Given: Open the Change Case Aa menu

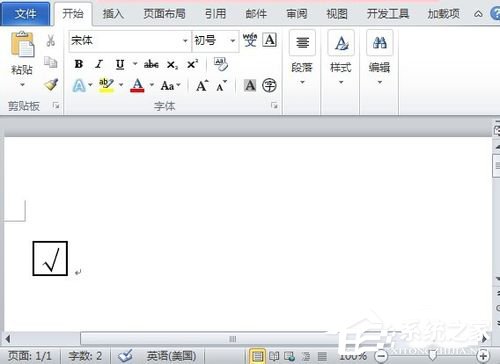Looking at the screenshot, I should [170, 86].
